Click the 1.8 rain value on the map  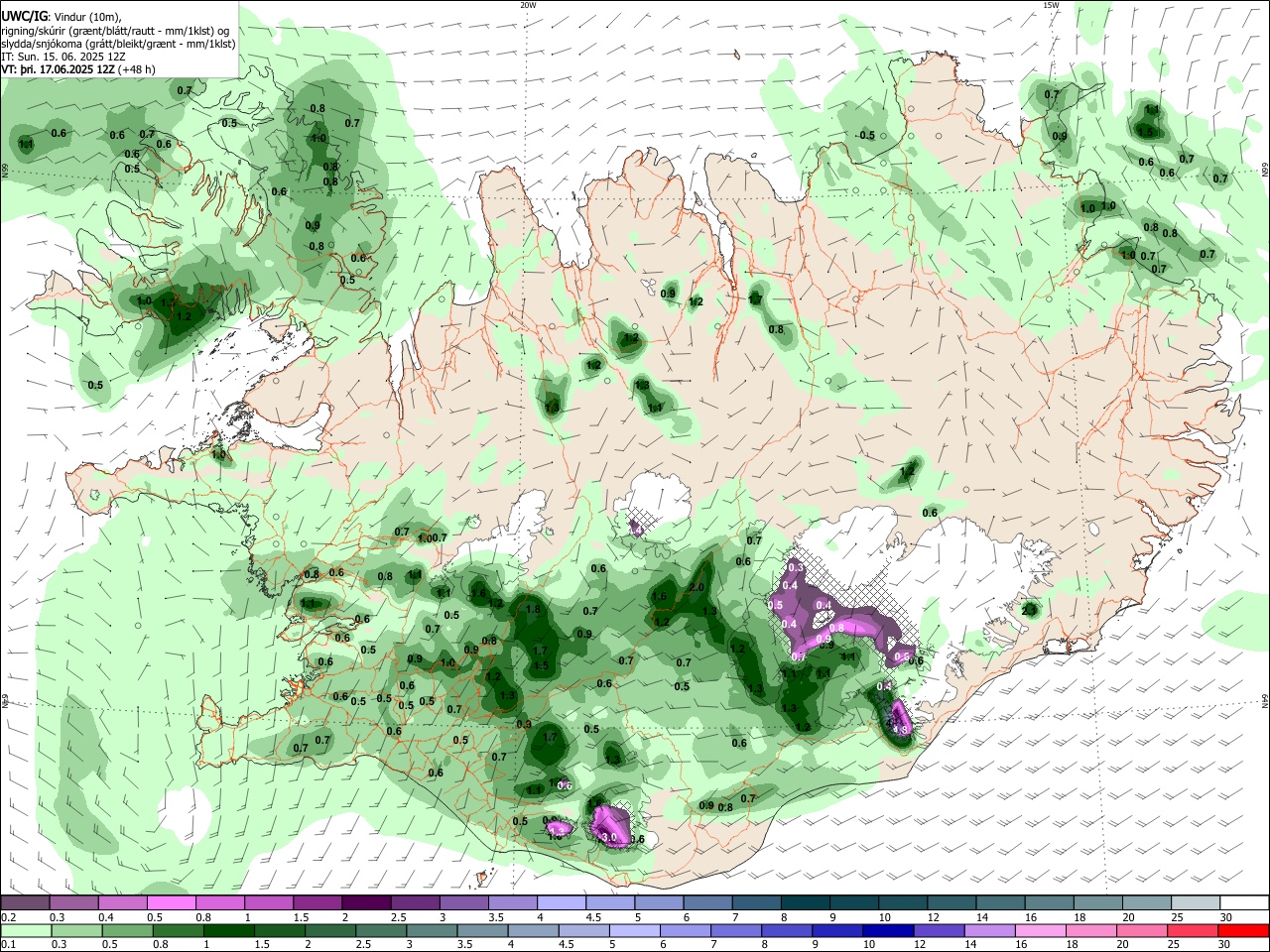[533, 609]
